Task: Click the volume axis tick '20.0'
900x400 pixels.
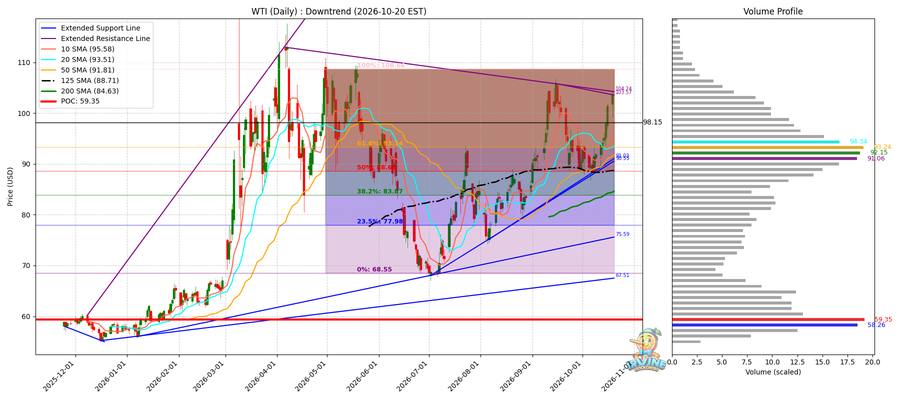Action: tap(873, 362)
